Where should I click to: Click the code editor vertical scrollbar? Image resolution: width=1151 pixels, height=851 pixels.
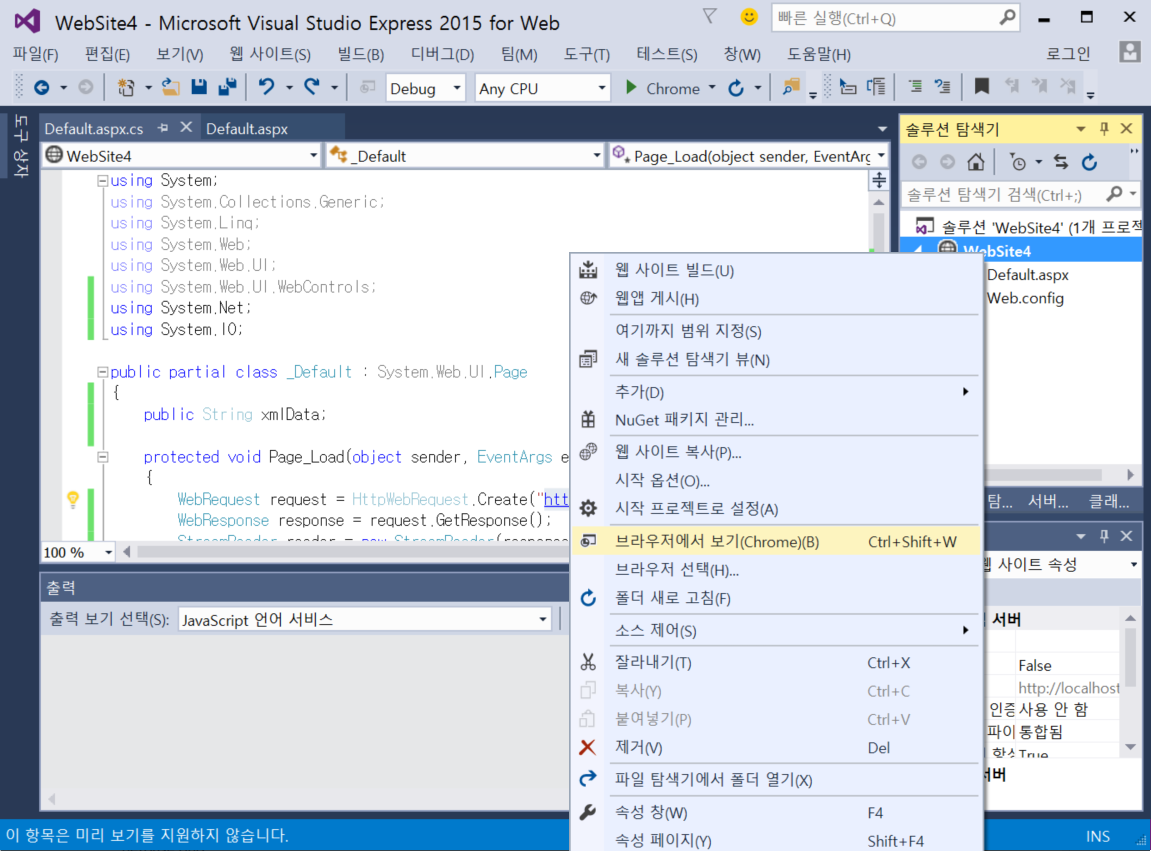coord(878,230)
